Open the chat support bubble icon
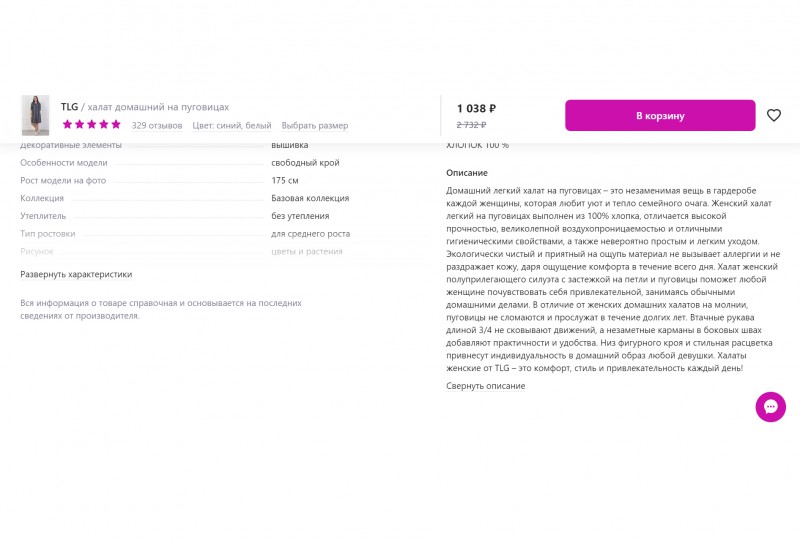The width and height of the screenshot is (800, 541). pyautogui.click(x=770, y=407)
